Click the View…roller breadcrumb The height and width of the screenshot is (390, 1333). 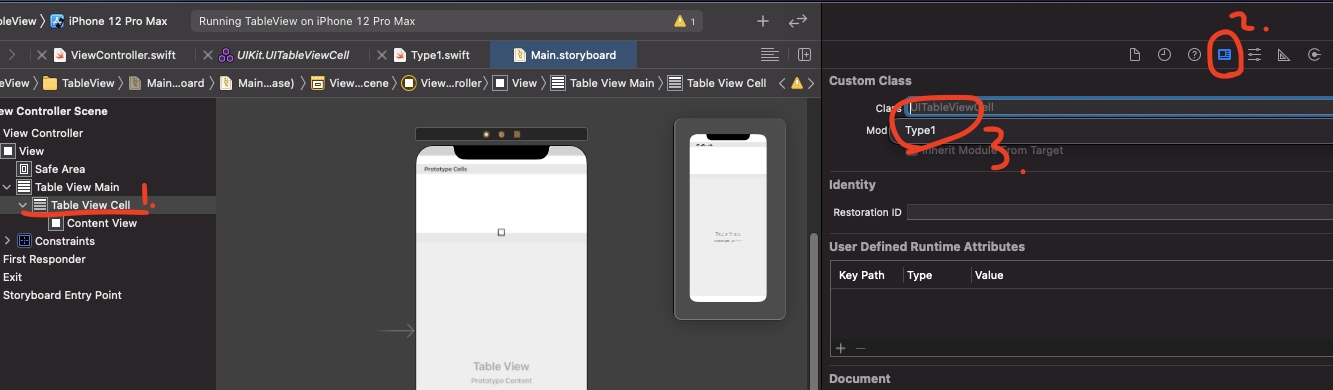441,83
